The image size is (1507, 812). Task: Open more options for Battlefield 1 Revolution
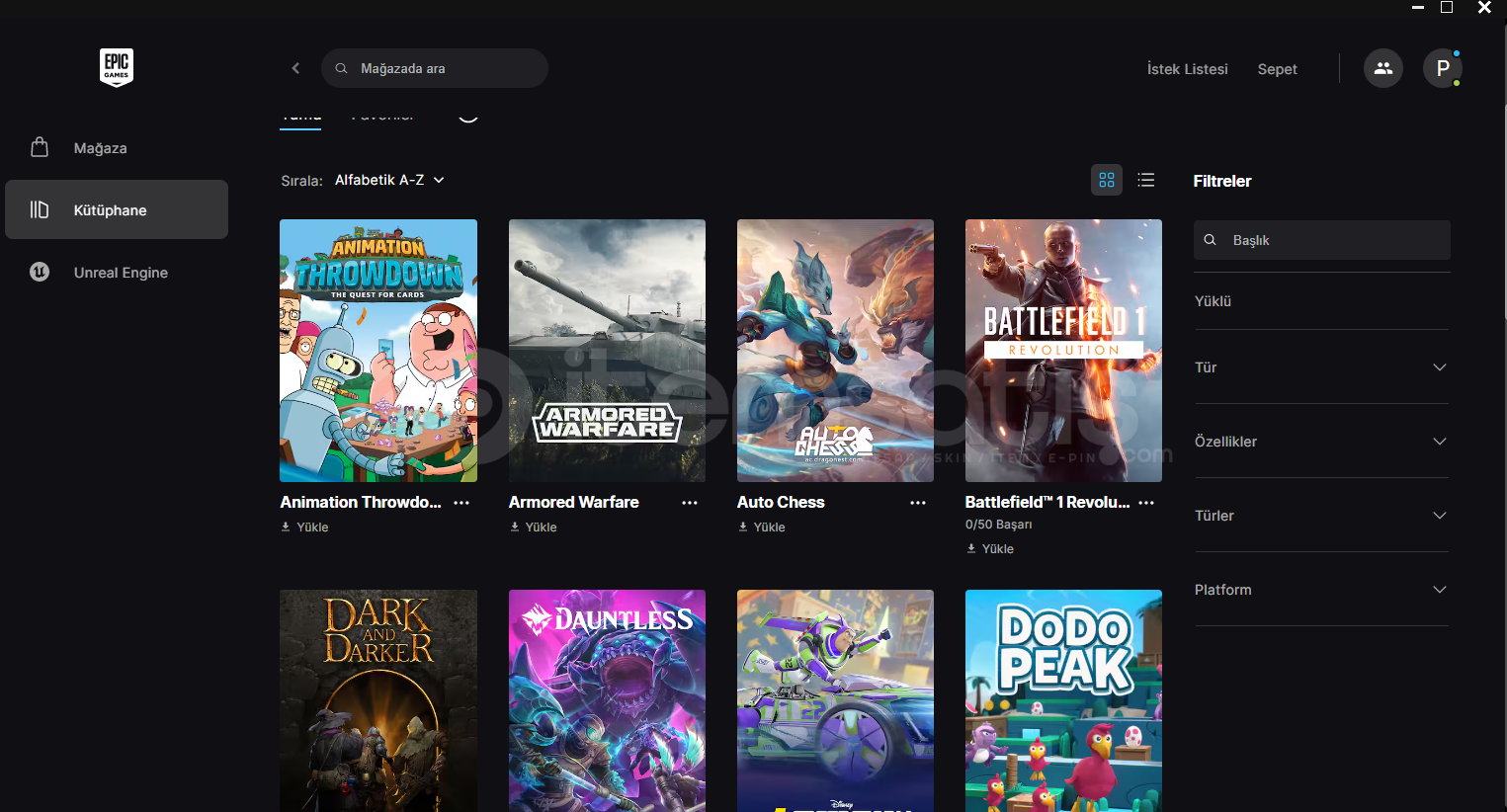coord(1146,503)
